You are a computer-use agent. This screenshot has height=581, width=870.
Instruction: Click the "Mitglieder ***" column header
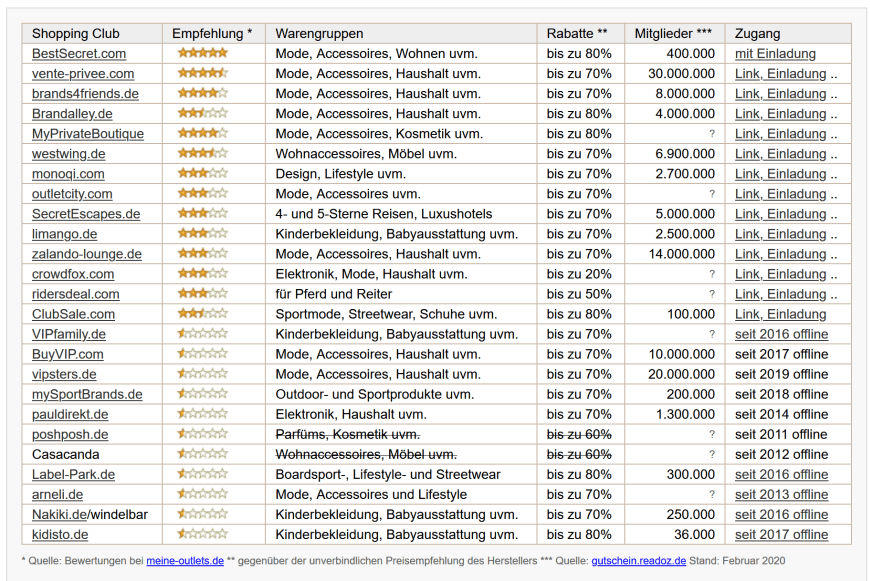tap(673, 34)
